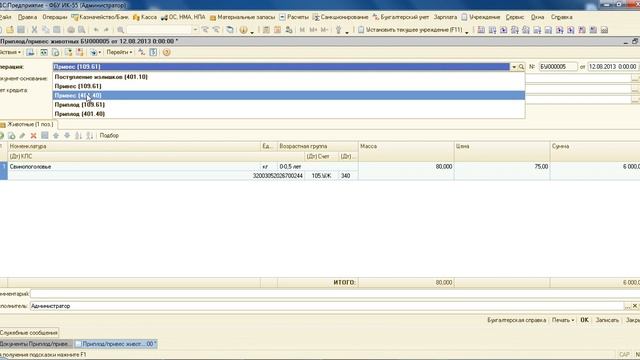
Task: Click the document number field БУ000005
Action: (x=558, y=67)
